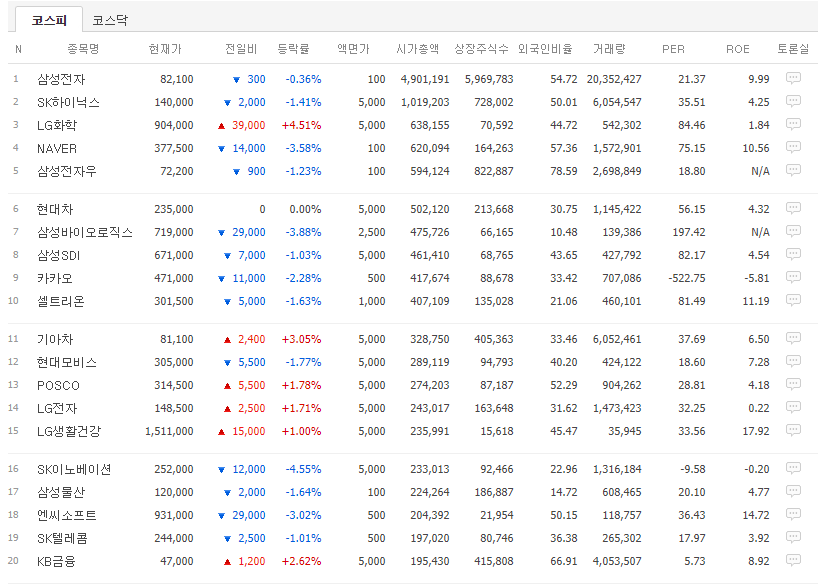825x584 pixels.
Task: Open discussion room icon for LG전자
Action: click(x=793, y=408)
